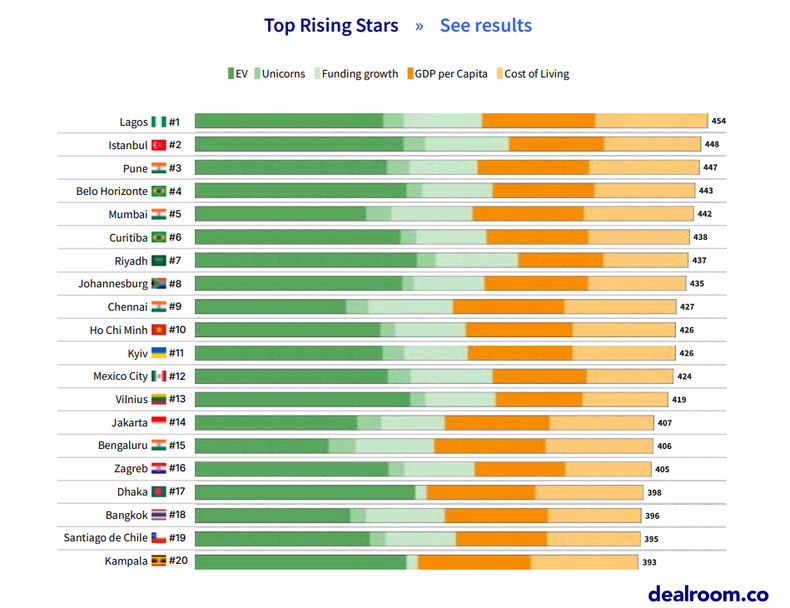Click the Mexico flag beside Mexico City

click(158, 376)
